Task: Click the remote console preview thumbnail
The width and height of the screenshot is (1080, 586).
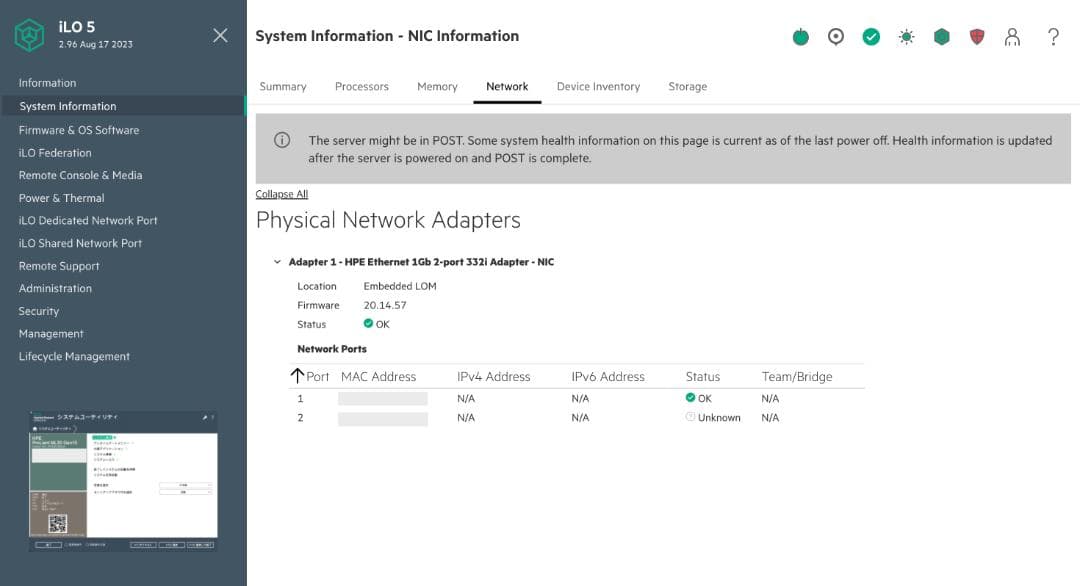Action: click(122, 480)
